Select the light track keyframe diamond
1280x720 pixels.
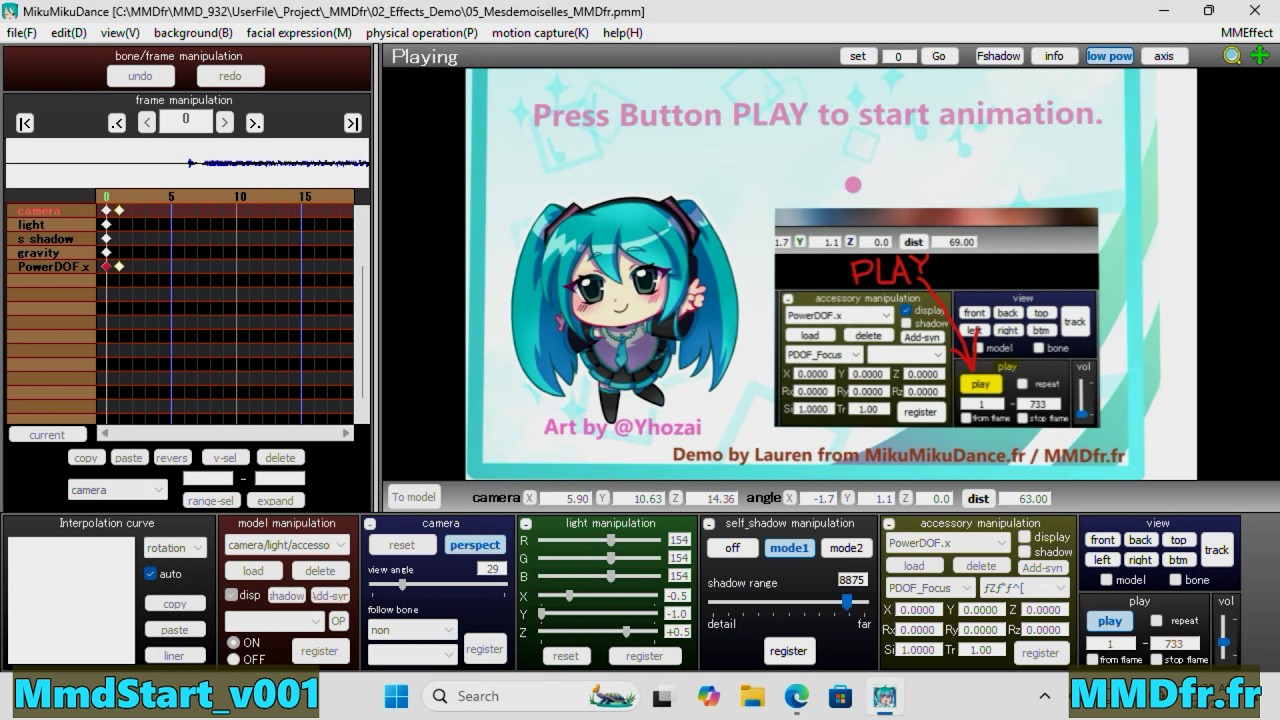[106, 224]
